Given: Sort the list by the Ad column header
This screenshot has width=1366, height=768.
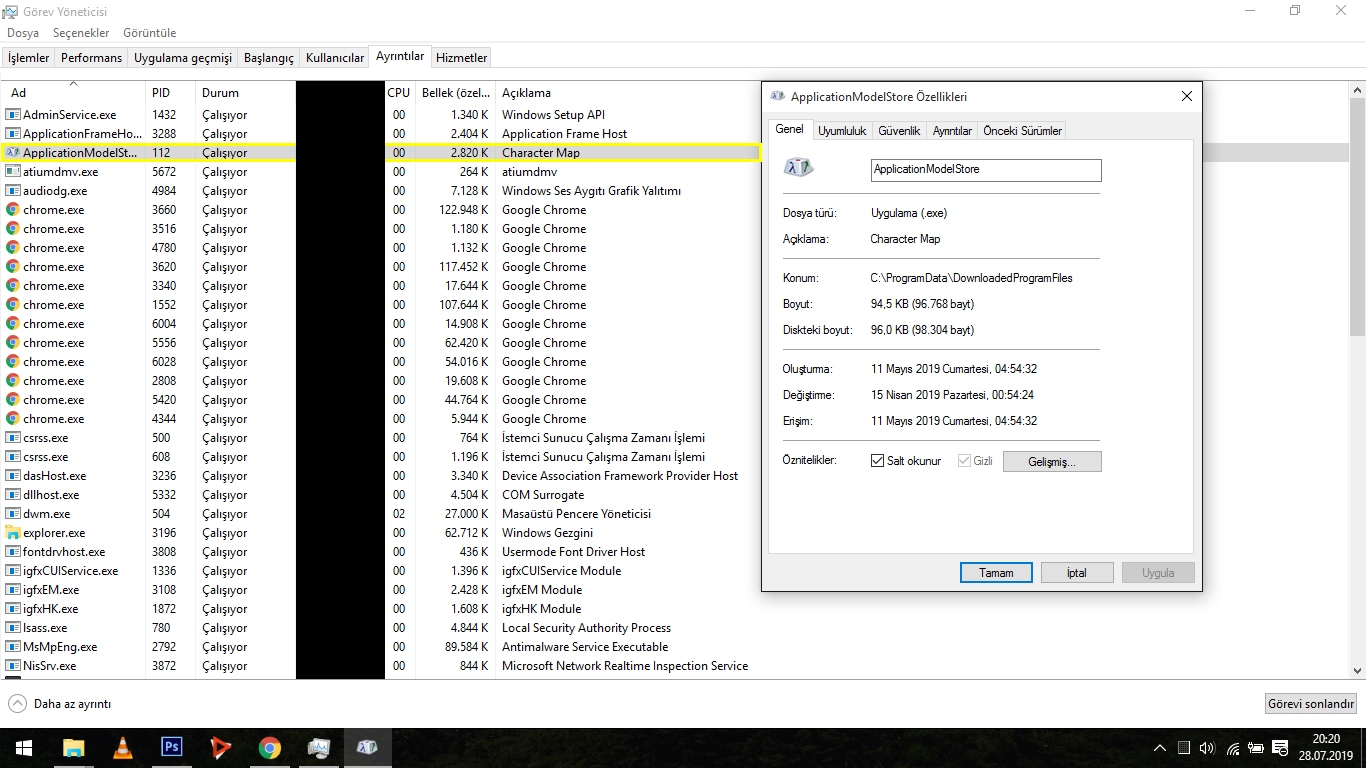Looking at the screenshot, I should 73,92.
